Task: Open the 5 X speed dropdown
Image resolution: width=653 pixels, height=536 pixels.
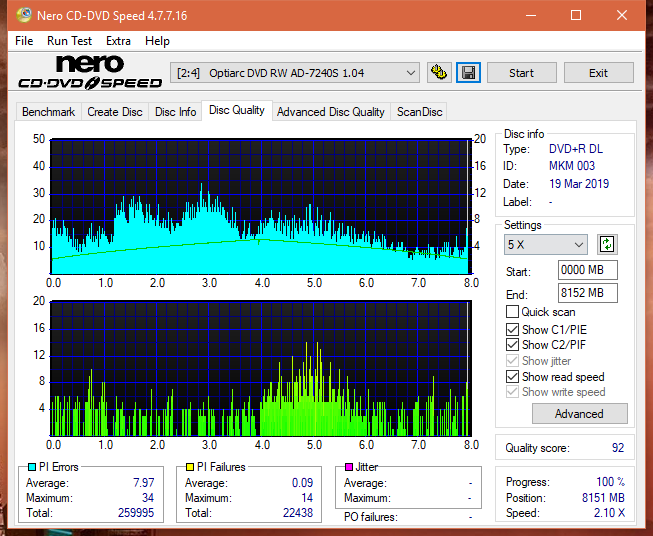Action: (x=546, y=244)
